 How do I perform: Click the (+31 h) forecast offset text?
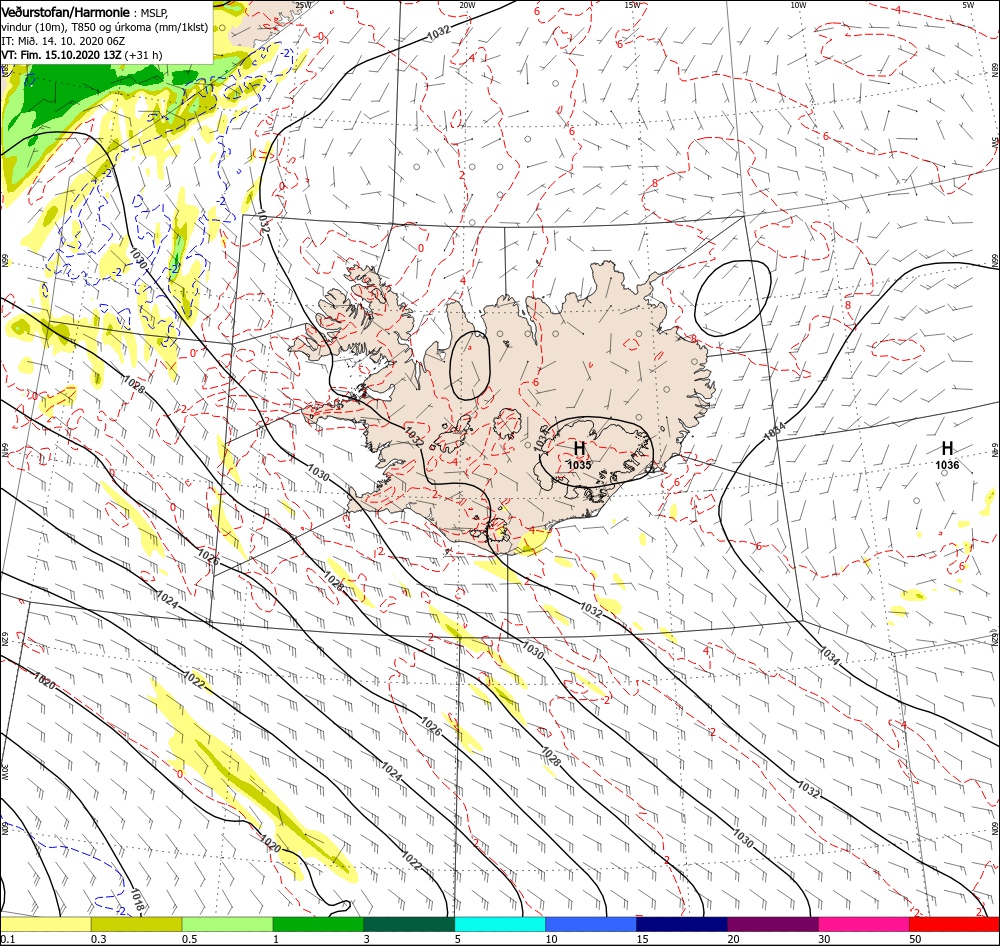click(x=143, y=55)
